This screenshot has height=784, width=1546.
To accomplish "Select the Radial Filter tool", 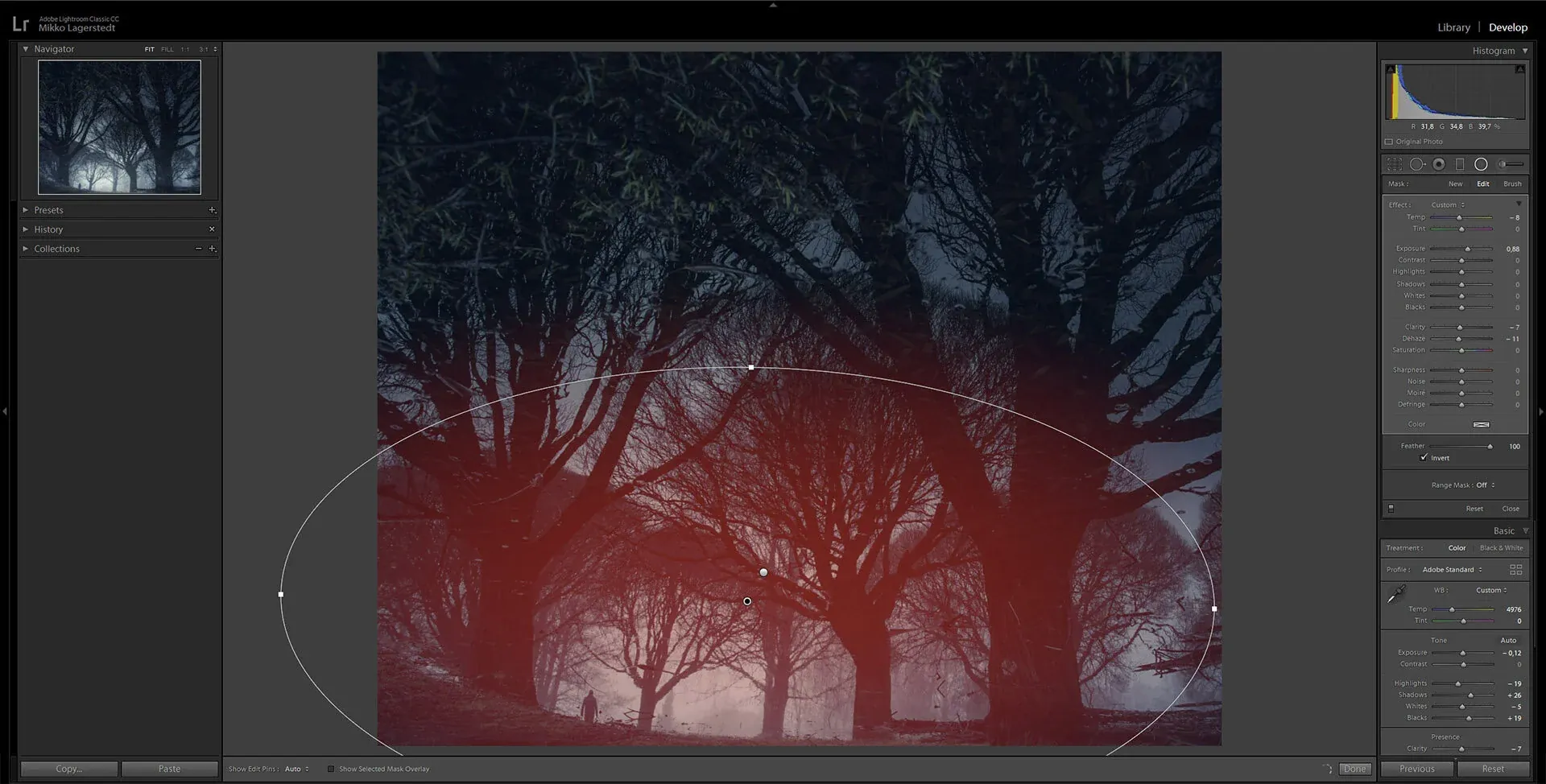I will pos(1482,164).
